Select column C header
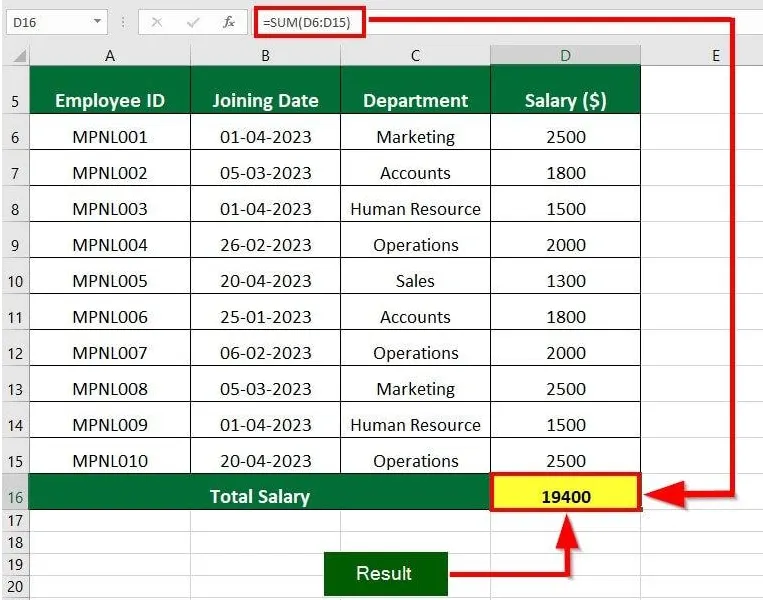 point(415,55)
